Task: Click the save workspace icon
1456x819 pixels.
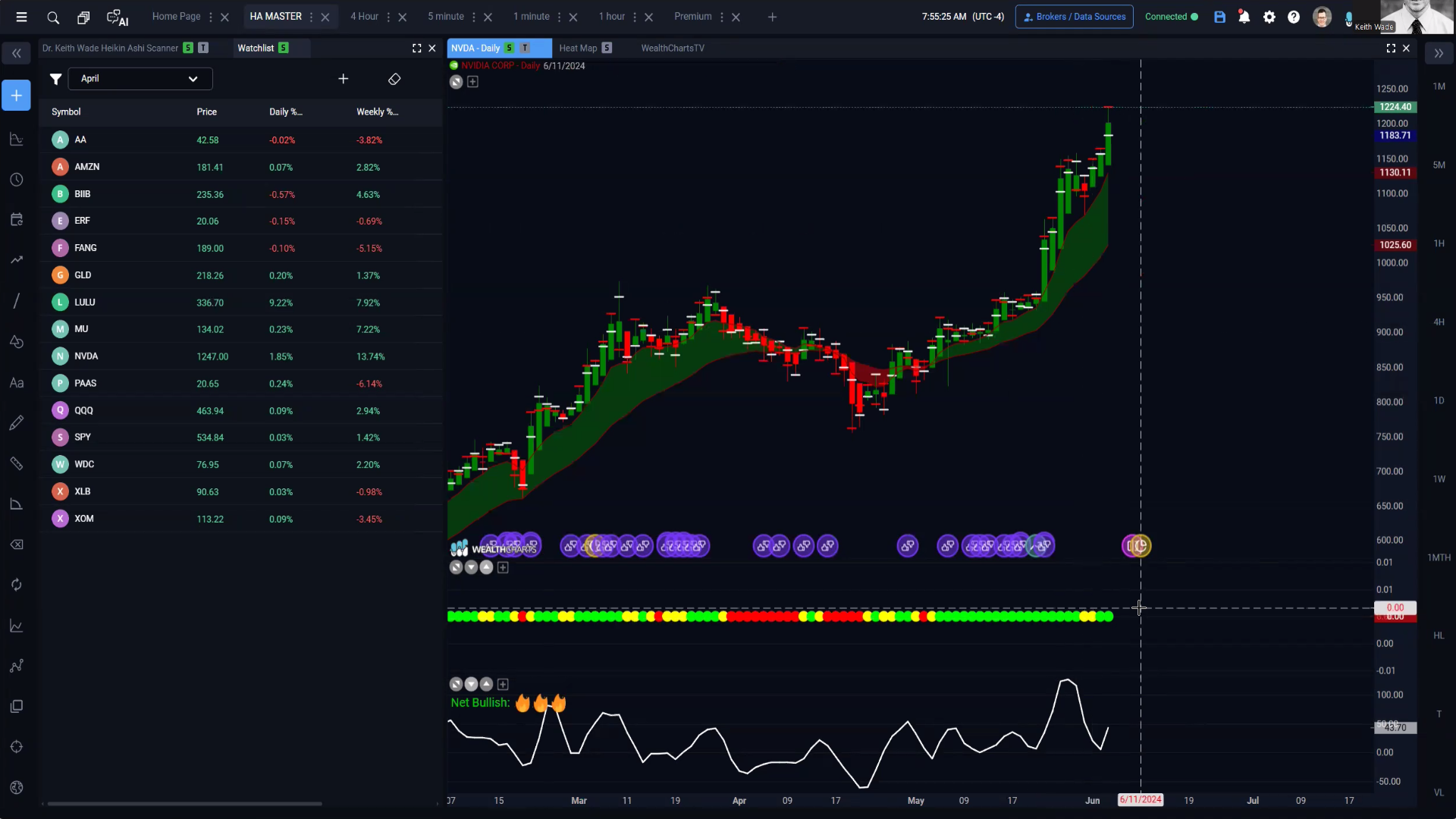Action: click(x=1219, y=17)
